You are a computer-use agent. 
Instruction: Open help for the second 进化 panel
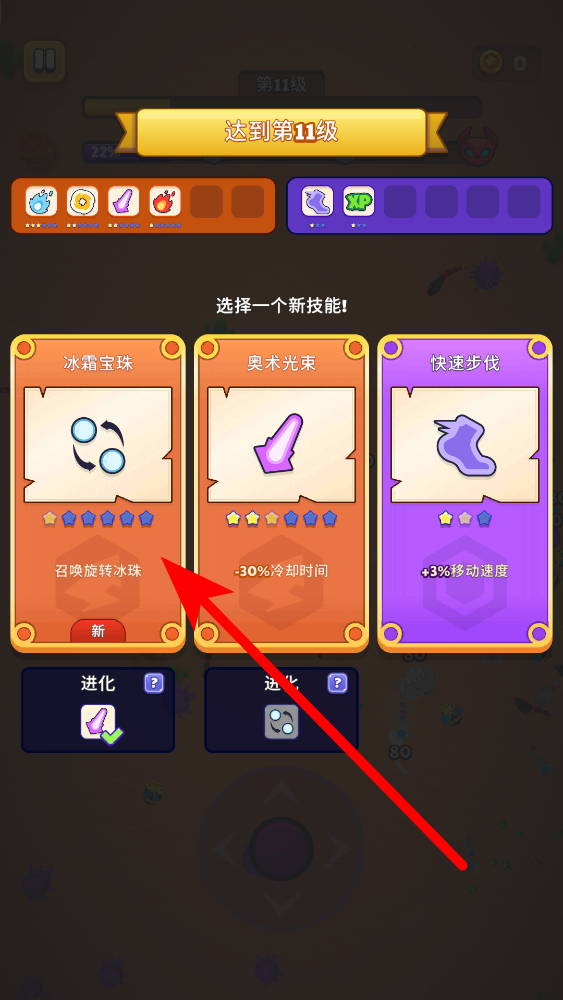pyautogui.click(x=337, y=684)
